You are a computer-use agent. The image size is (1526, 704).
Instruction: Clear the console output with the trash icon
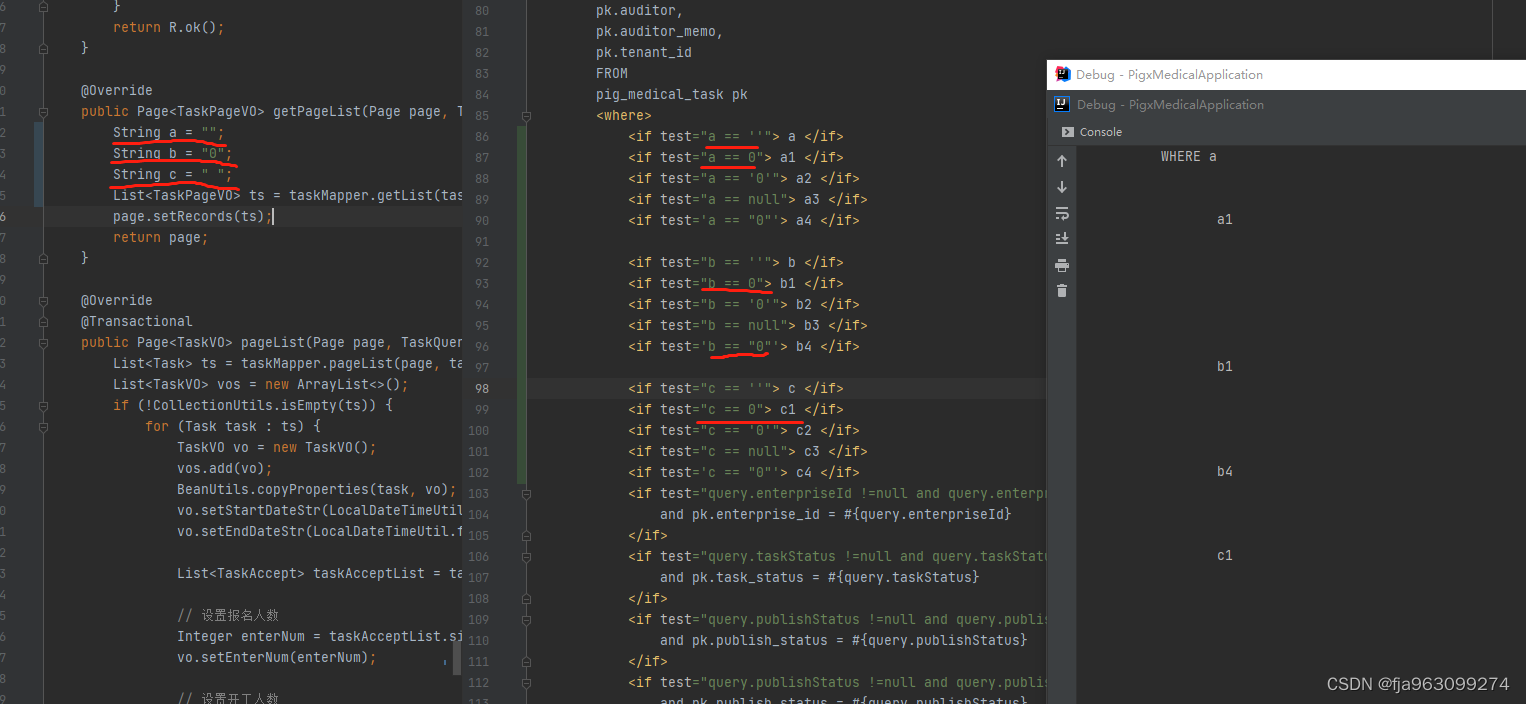coord(1061,290)
